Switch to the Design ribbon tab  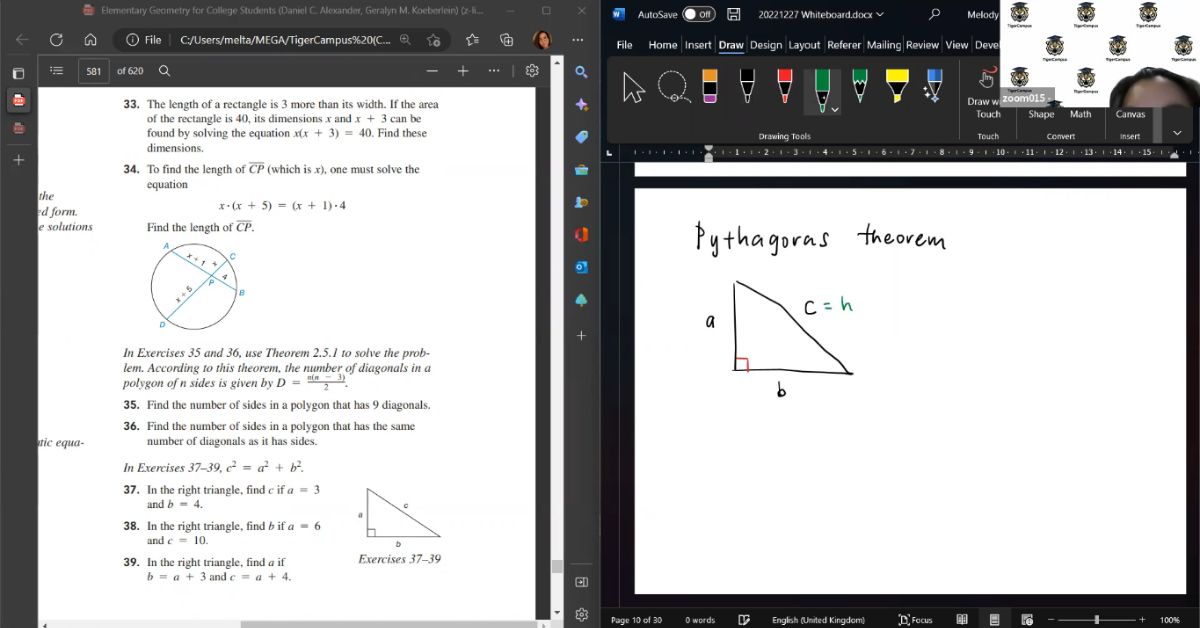coord(766,45)
